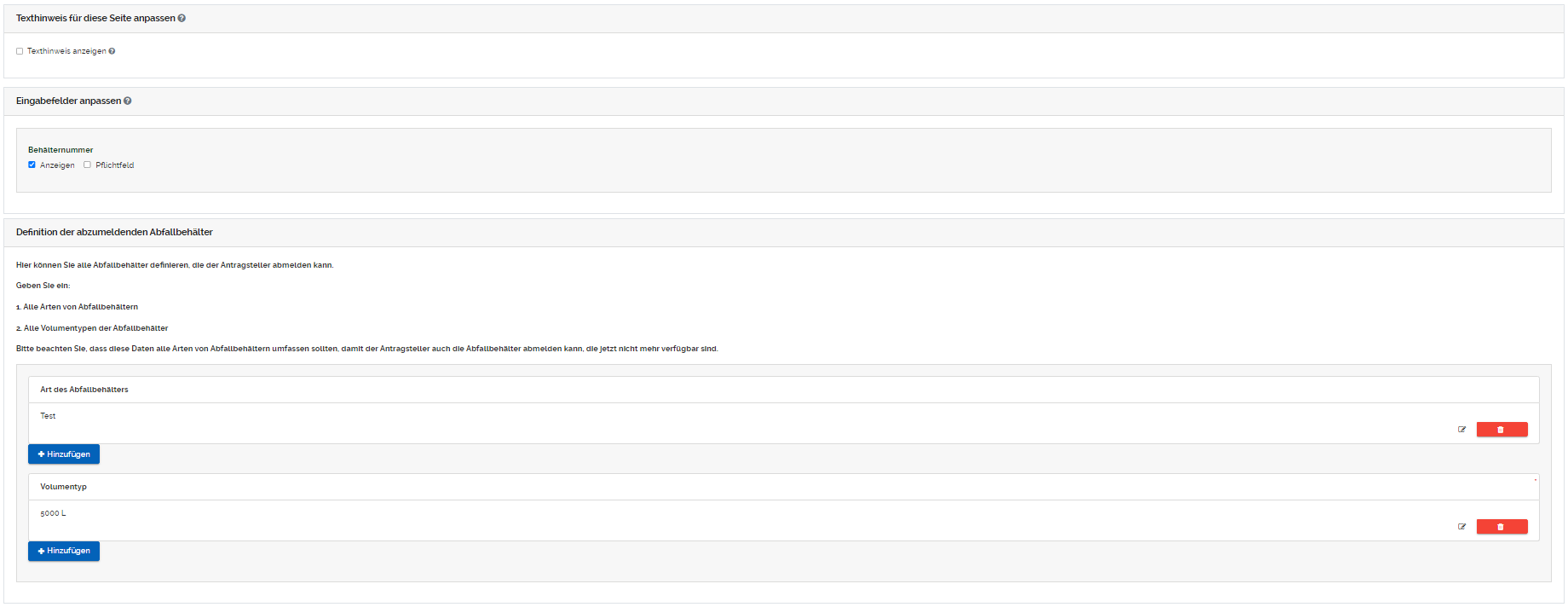Viewport: 1568px width, 607px height.
Task: Click the 'Volumentyp' table header
Action: tap(63, 487)
